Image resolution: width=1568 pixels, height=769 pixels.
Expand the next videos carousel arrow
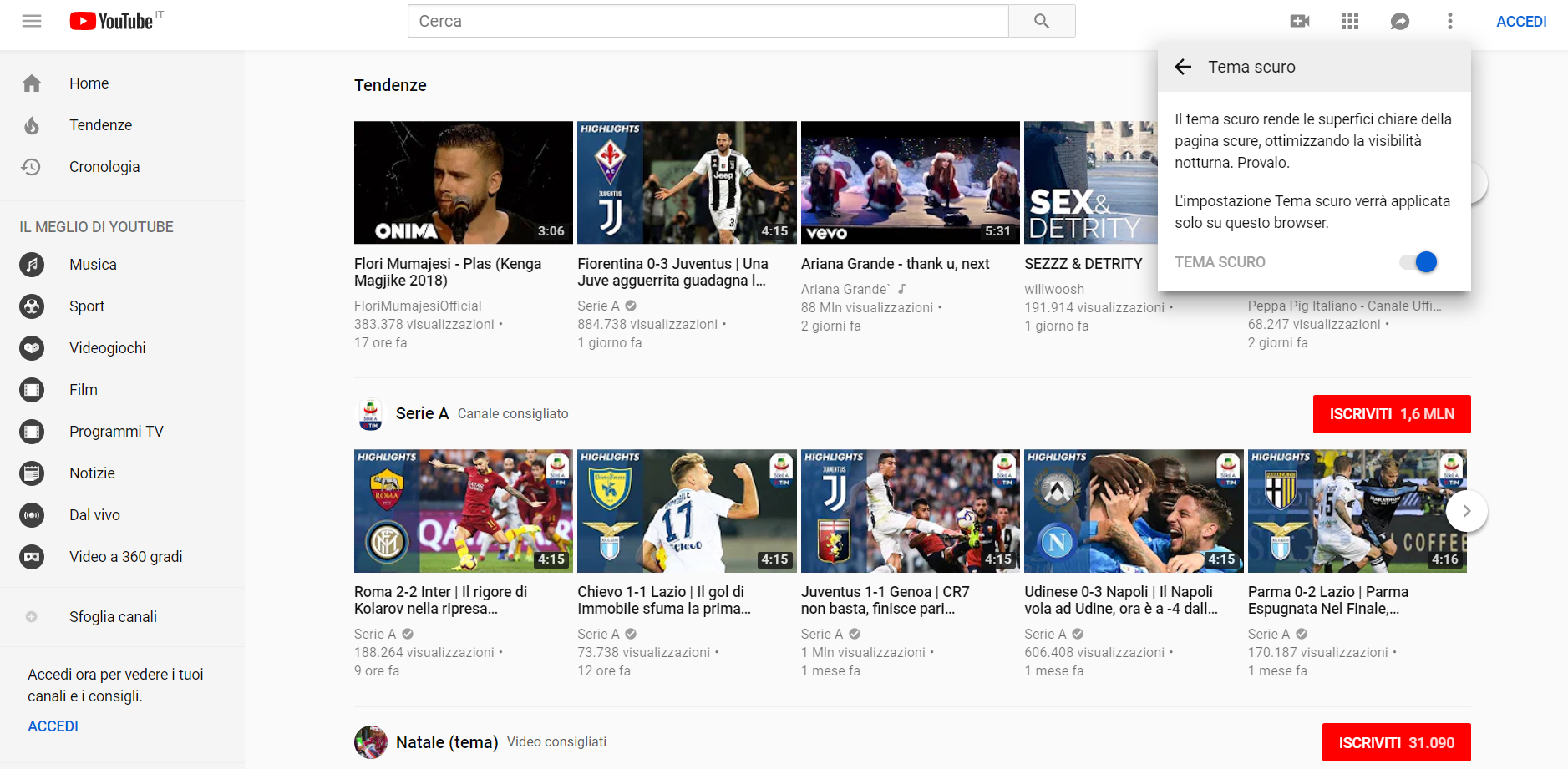(x=1468, y=510)
